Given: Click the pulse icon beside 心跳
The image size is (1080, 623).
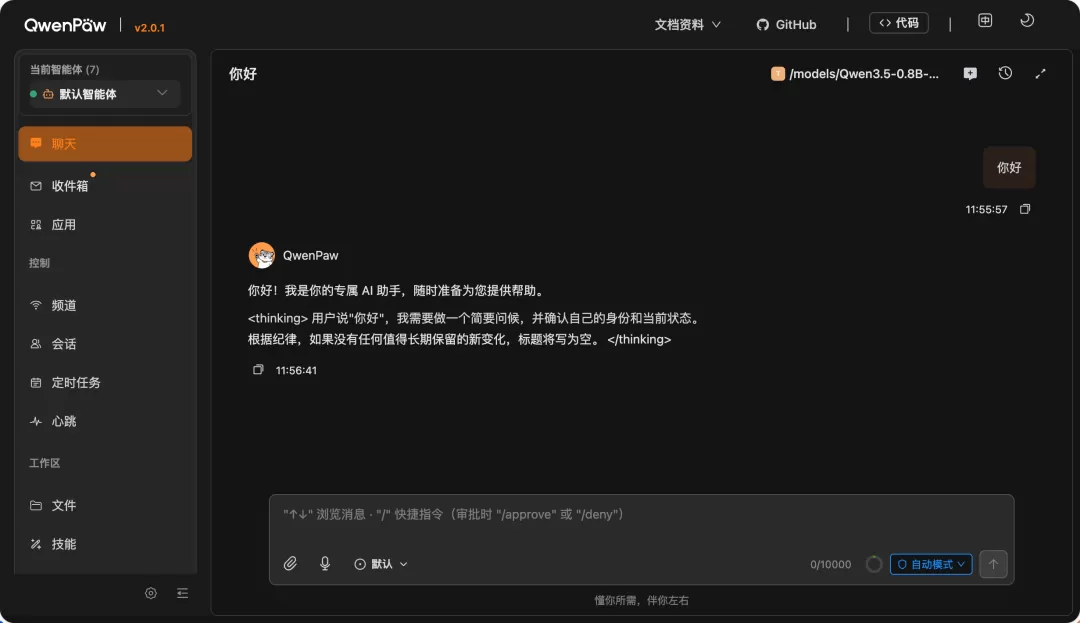Looking at the screenshot, I should (36, 421).
